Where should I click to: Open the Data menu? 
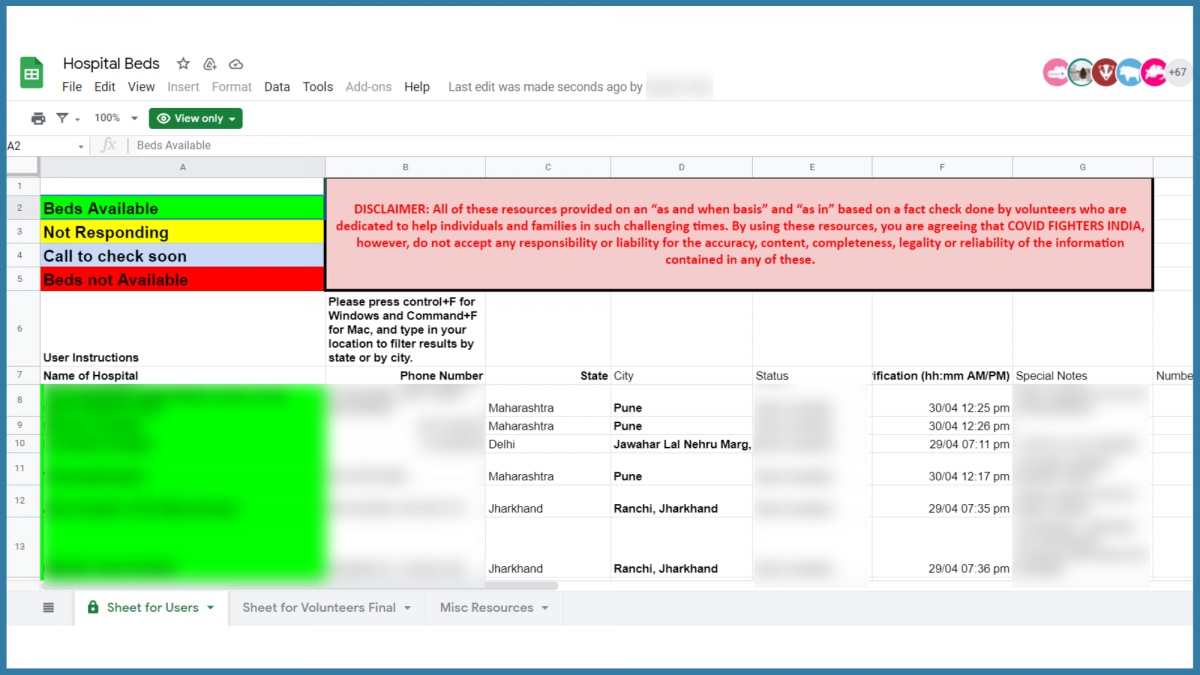click(277, 87)
